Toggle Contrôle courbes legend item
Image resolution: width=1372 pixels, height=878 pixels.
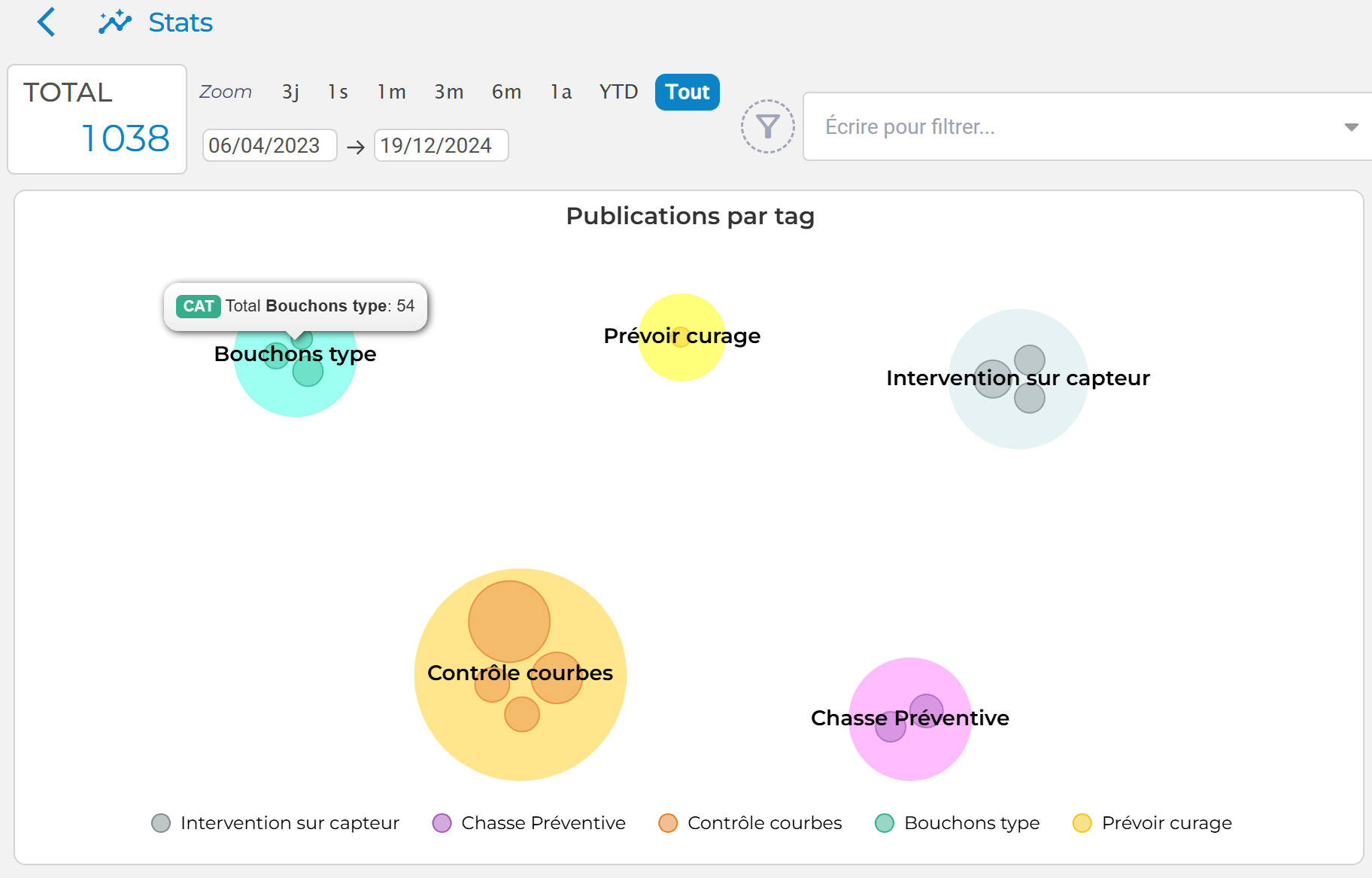pyautogui.click(x=751, y=823)
